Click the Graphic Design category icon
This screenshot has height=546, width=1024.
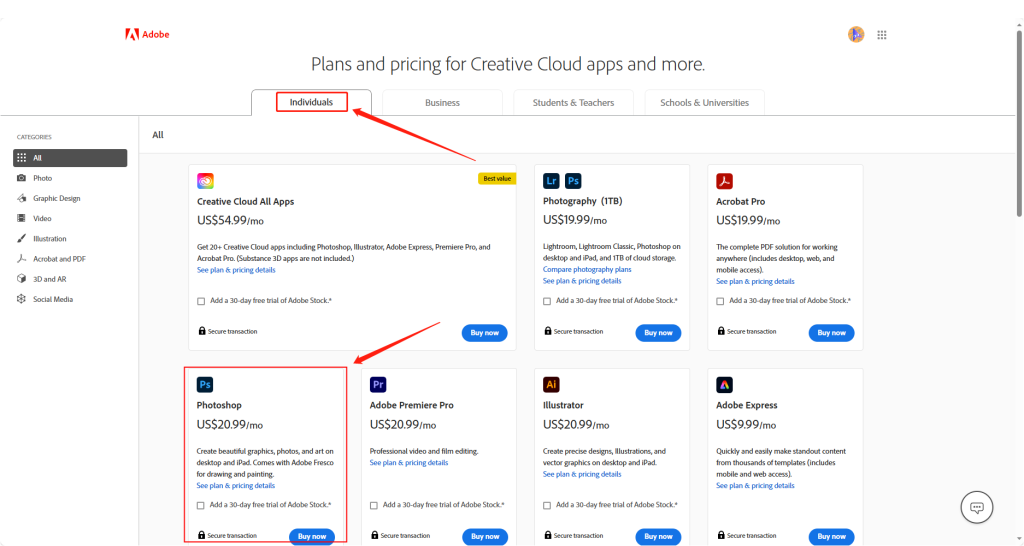click(x=22, y=198)
